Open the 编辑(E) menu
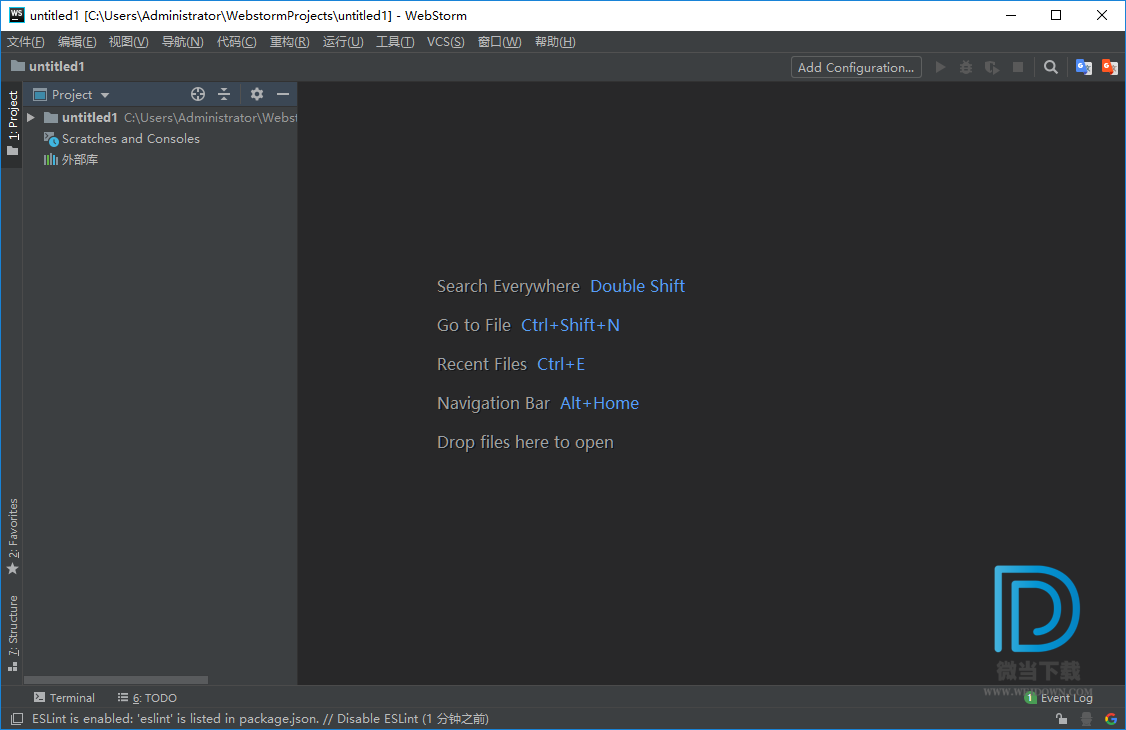 (77, 42)
